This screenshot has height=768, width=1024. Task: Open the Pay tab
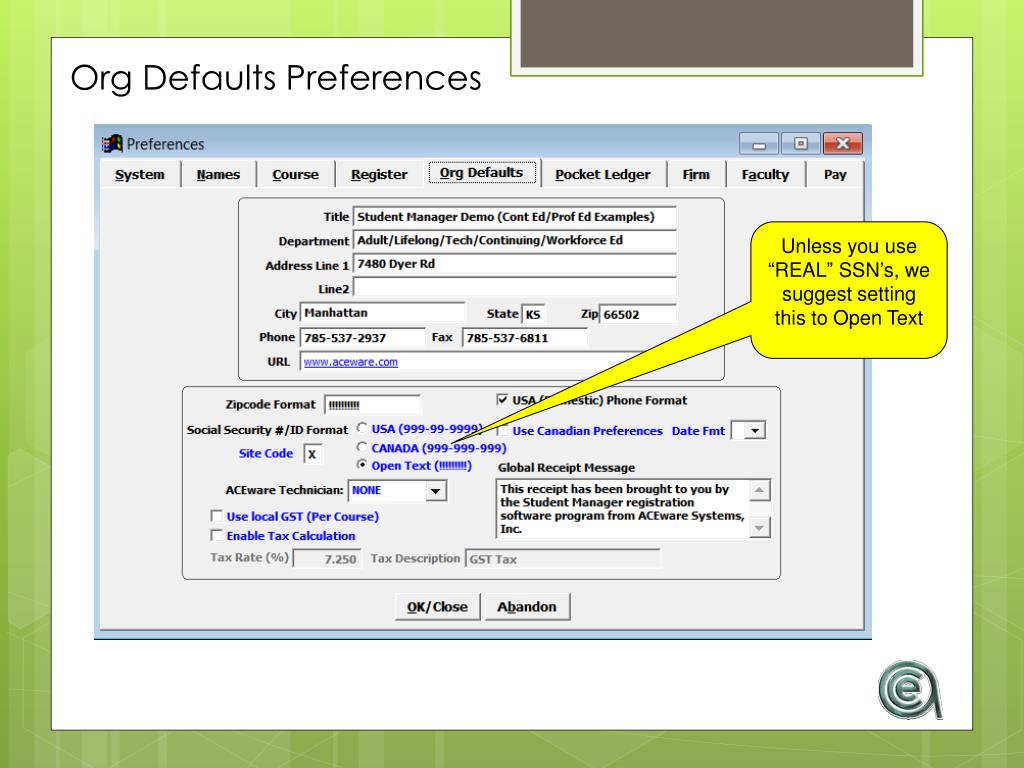(x=835, y=174)
